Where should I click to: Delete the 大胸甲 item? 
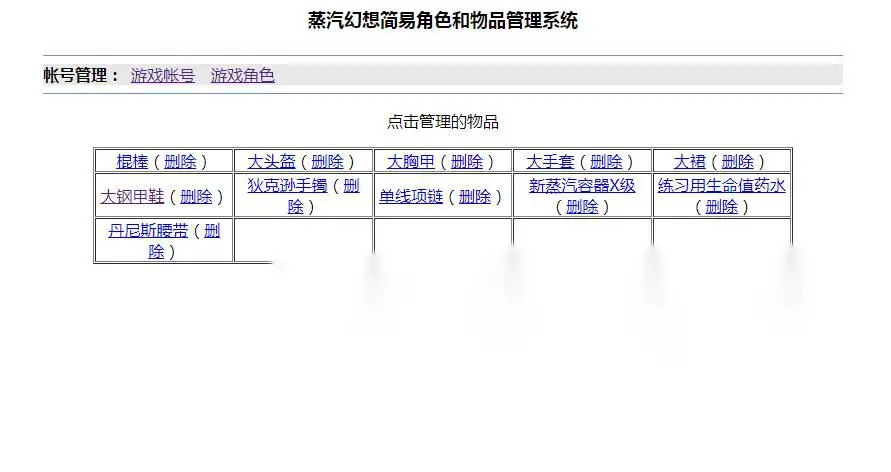[467, 162]
